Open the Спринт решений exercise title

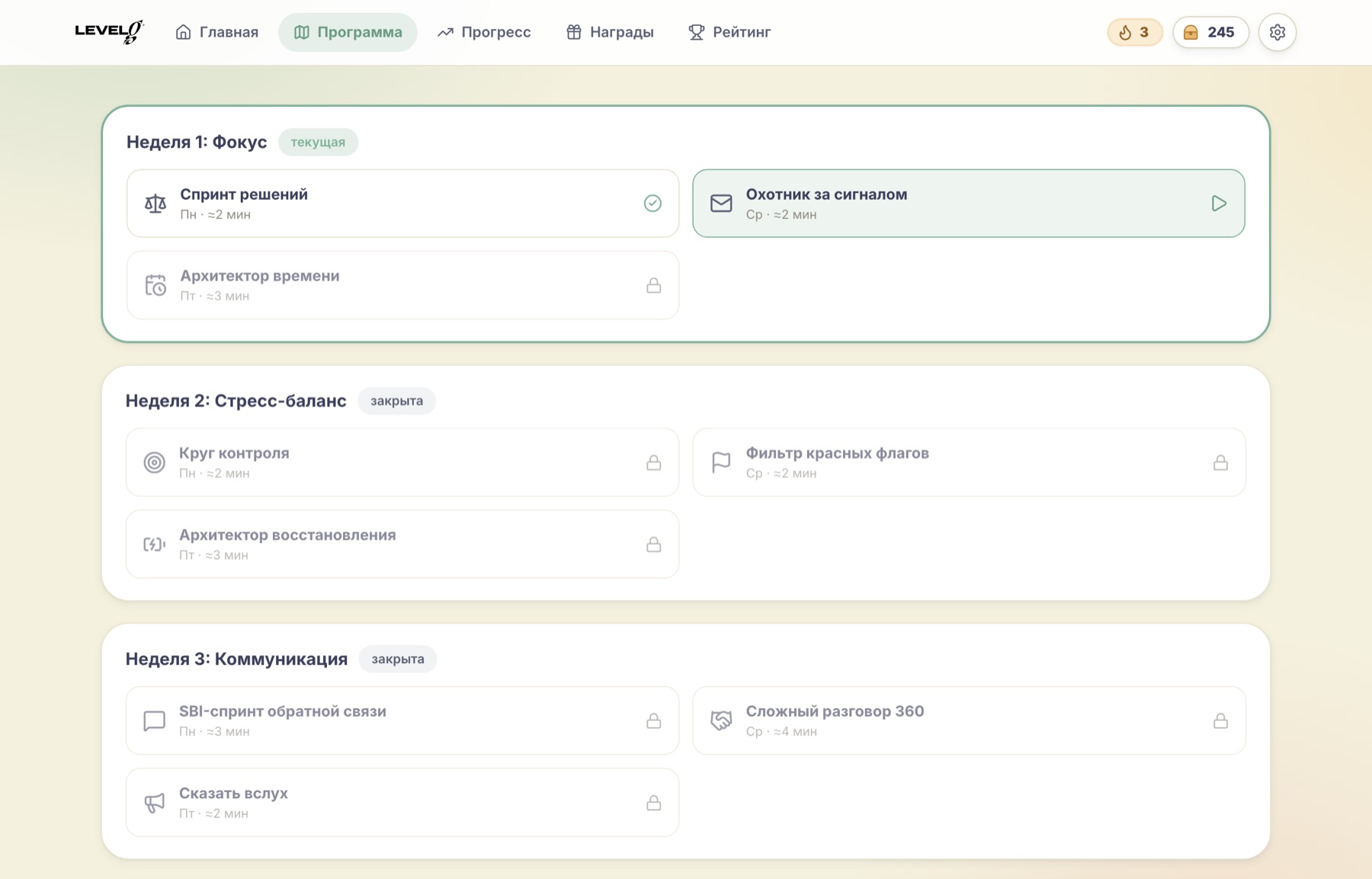tap(244, 194)
